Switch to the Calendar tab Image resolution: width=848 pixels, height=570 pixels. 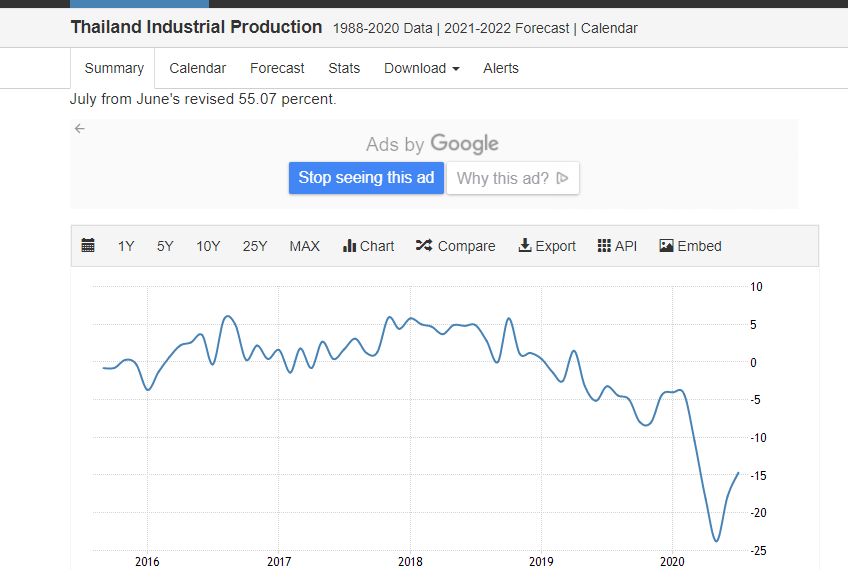pos(197,68)
